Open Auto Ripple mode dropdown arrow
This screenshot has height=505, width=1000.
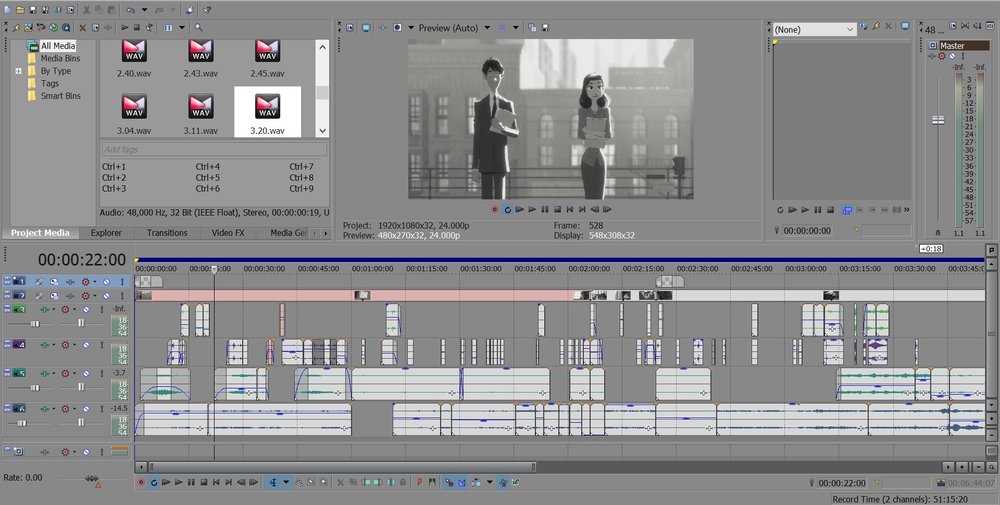click(490, 483)
